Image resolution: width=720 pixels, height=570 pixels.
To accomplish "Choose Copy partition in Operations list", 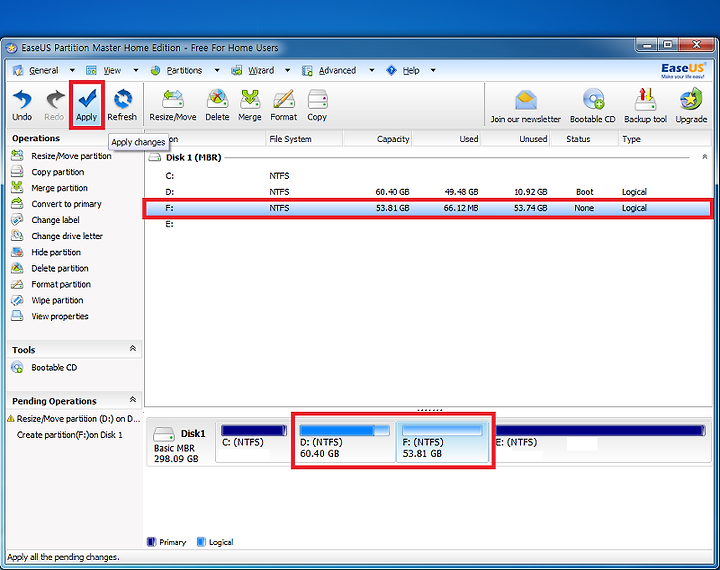I will pyautogui.click(x=48, y=172).
